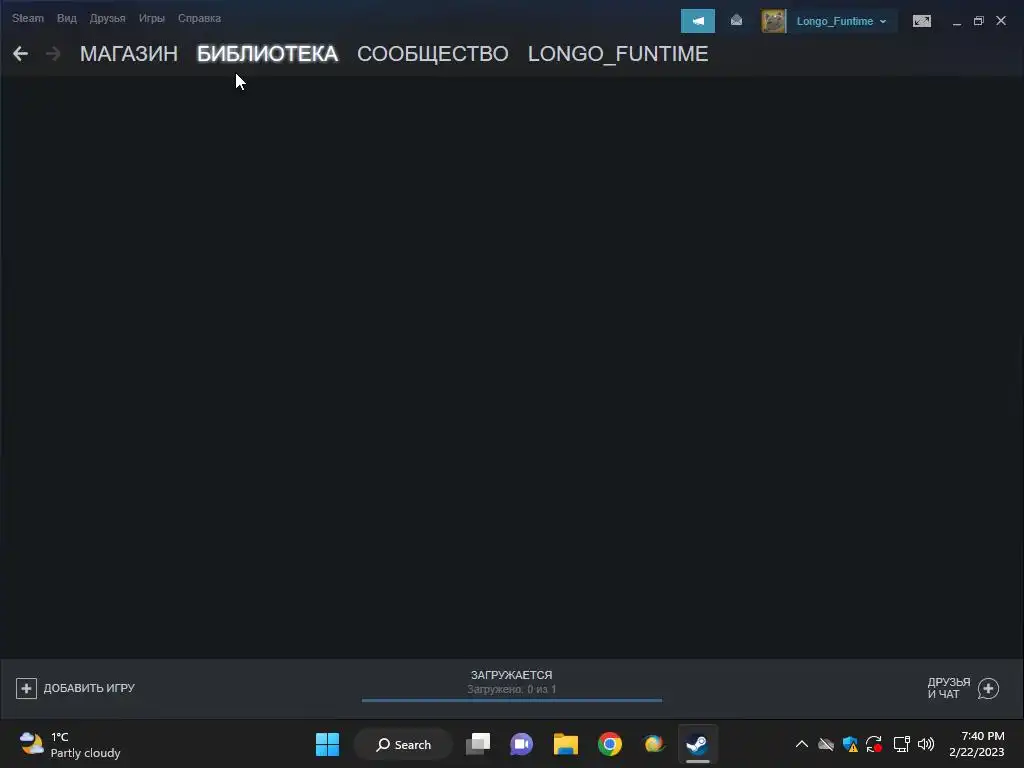Open the Игры menu

pos(152,18)
